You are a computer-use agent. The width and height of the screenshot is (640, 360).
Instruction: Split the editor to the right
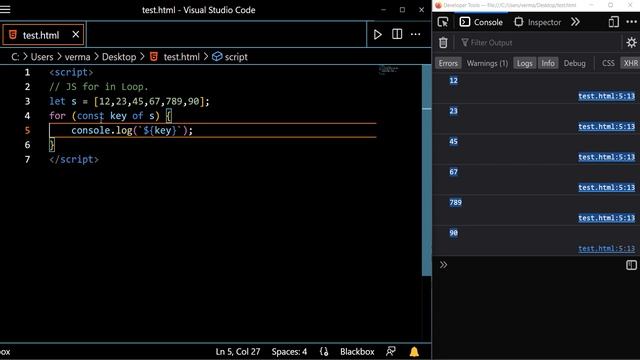pos(397,34)
